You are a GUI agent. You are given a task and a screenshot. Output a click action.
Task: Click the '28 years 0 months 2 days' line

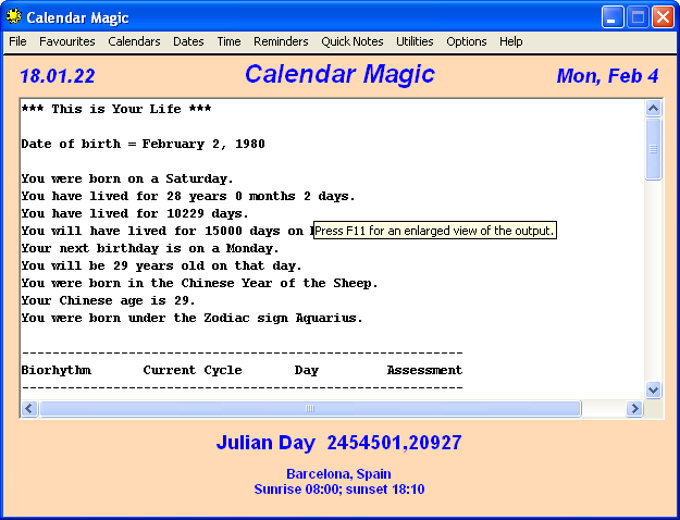point(188,196)
